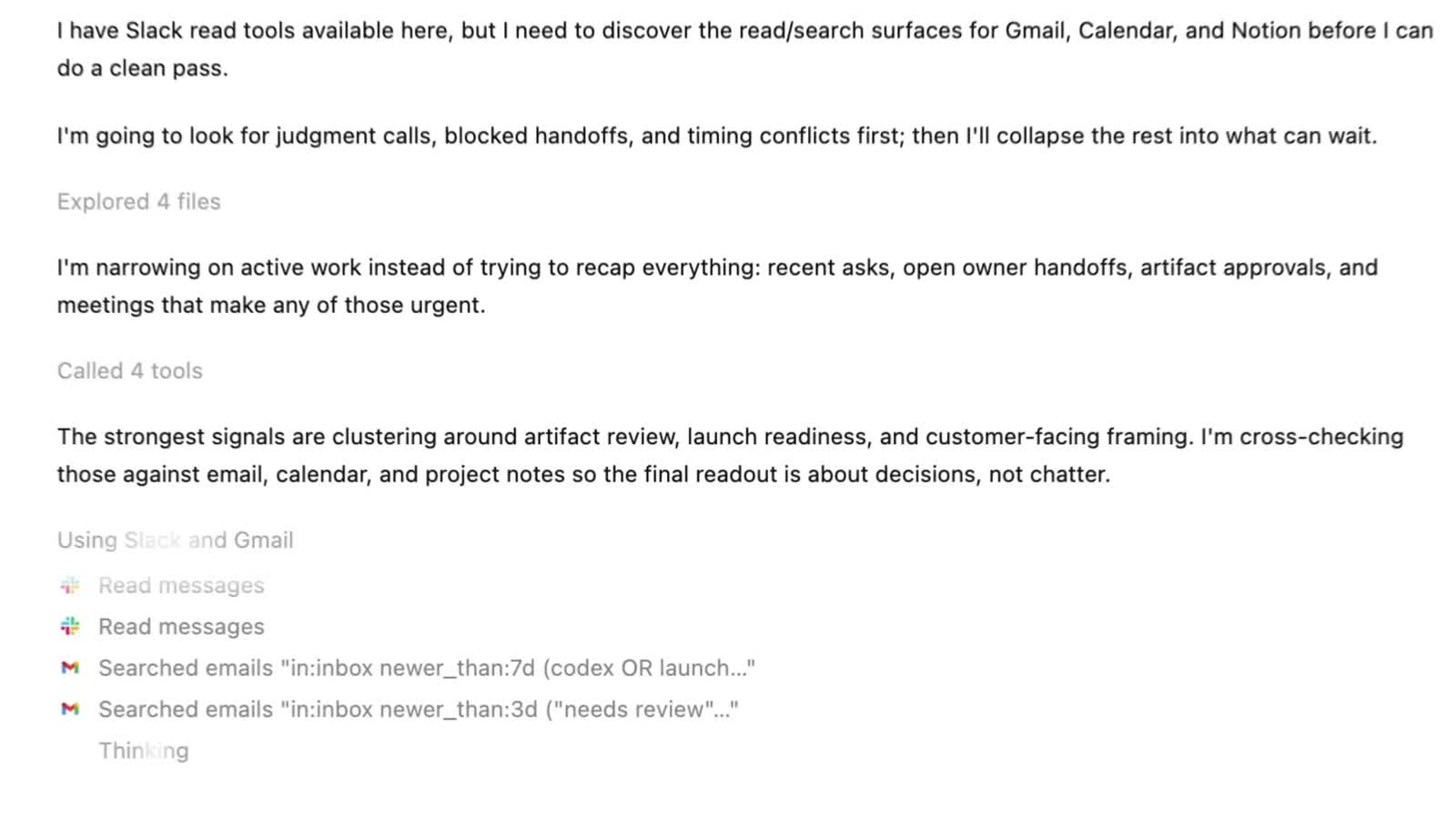This screenshot has height=819, width=1456.
Task: Click Gmail icon beside newer_than:7d search
Action: point(70,668)
